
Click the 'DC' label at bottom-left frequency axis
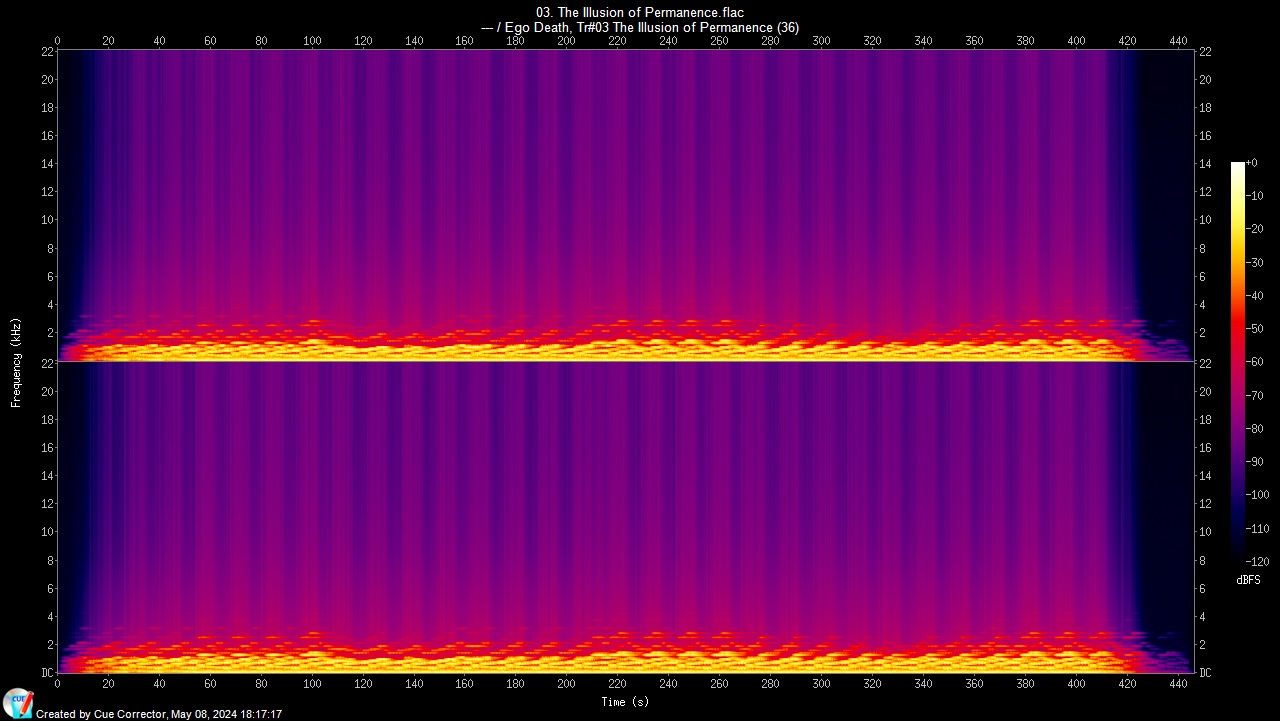[46, 673]
